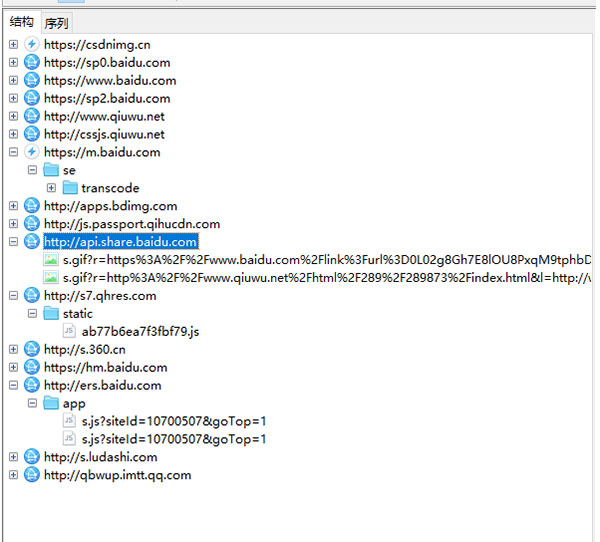Select the http://js.passport.qihucdn.com host row

132,224
